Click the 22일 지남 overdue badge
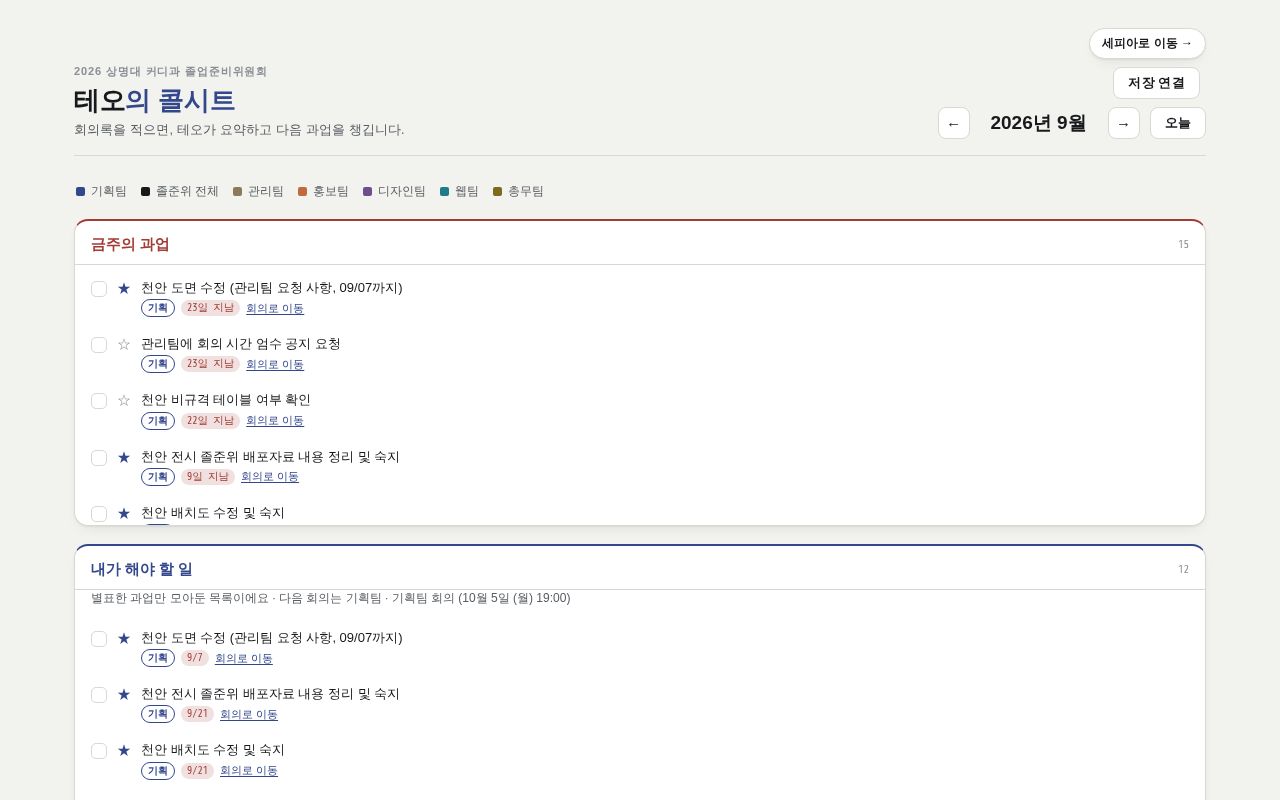The image size is (1280, 800). pyautogui.click(x=210, y=420)
